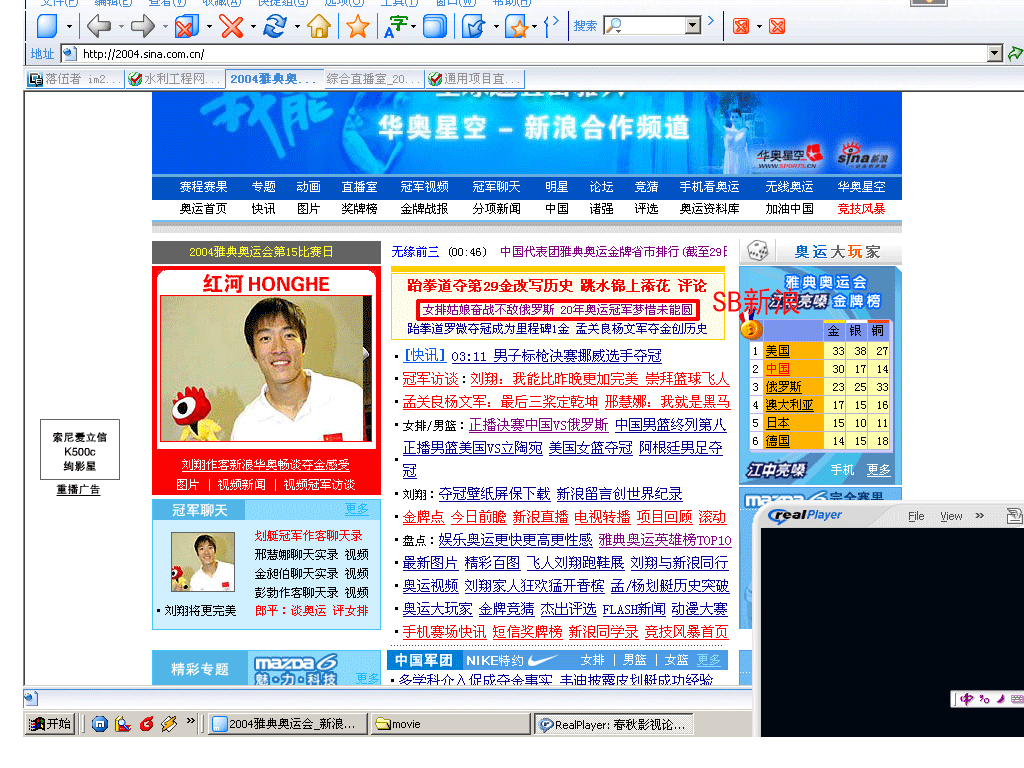Select the 2004雅典奥 tab
This screenshot has height=768, width=1024.
pos(274,79)
